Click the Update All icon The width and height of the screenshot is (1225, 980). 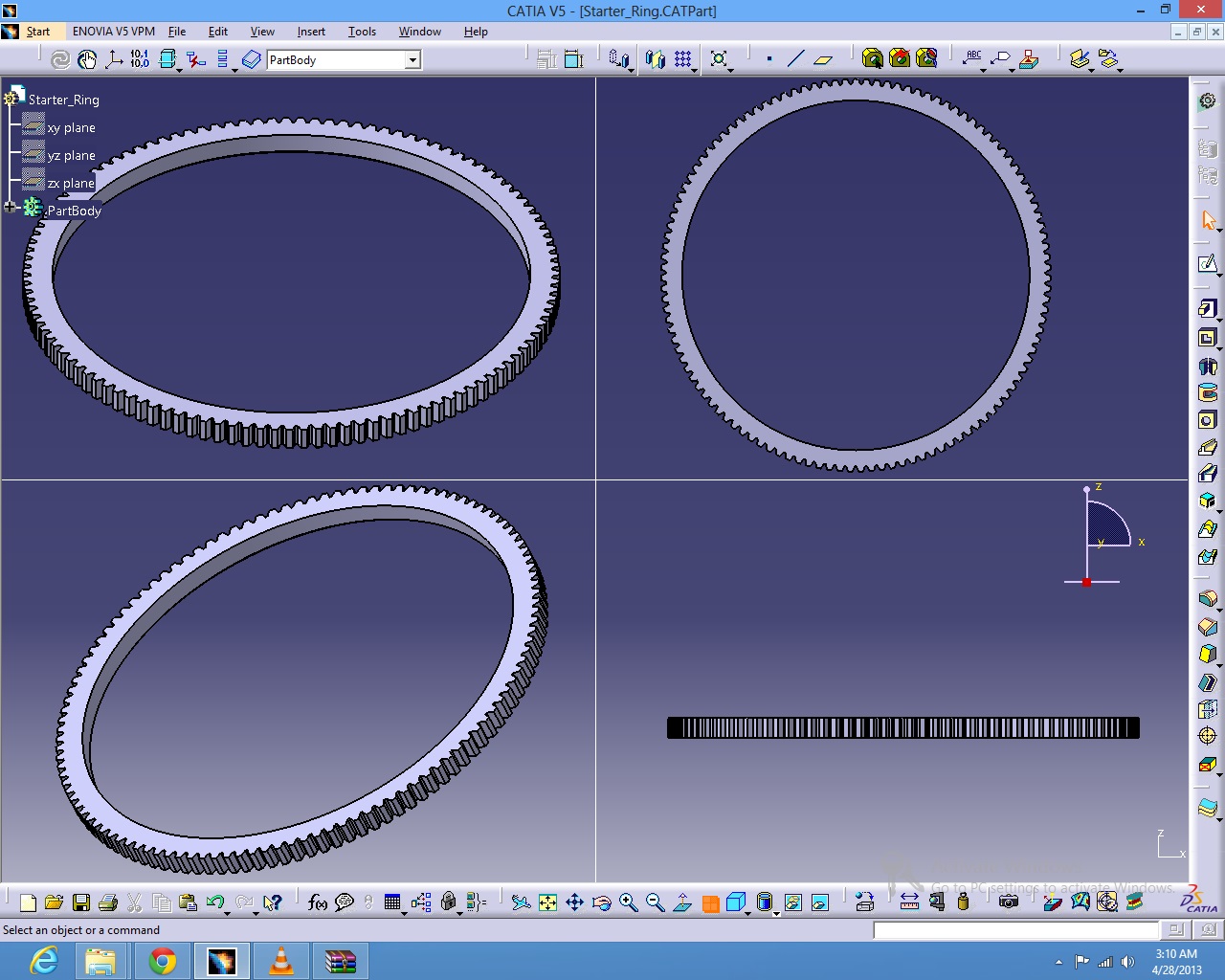coord(60,59)
